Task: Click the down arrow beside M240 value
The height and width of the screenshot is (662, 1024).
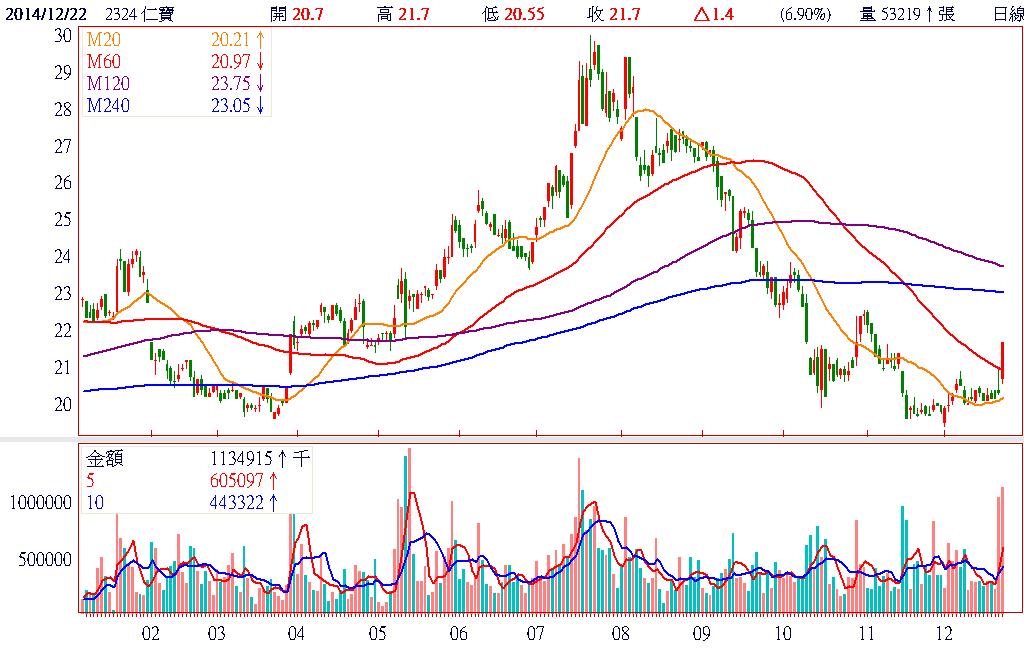Action: click(260, 106)
